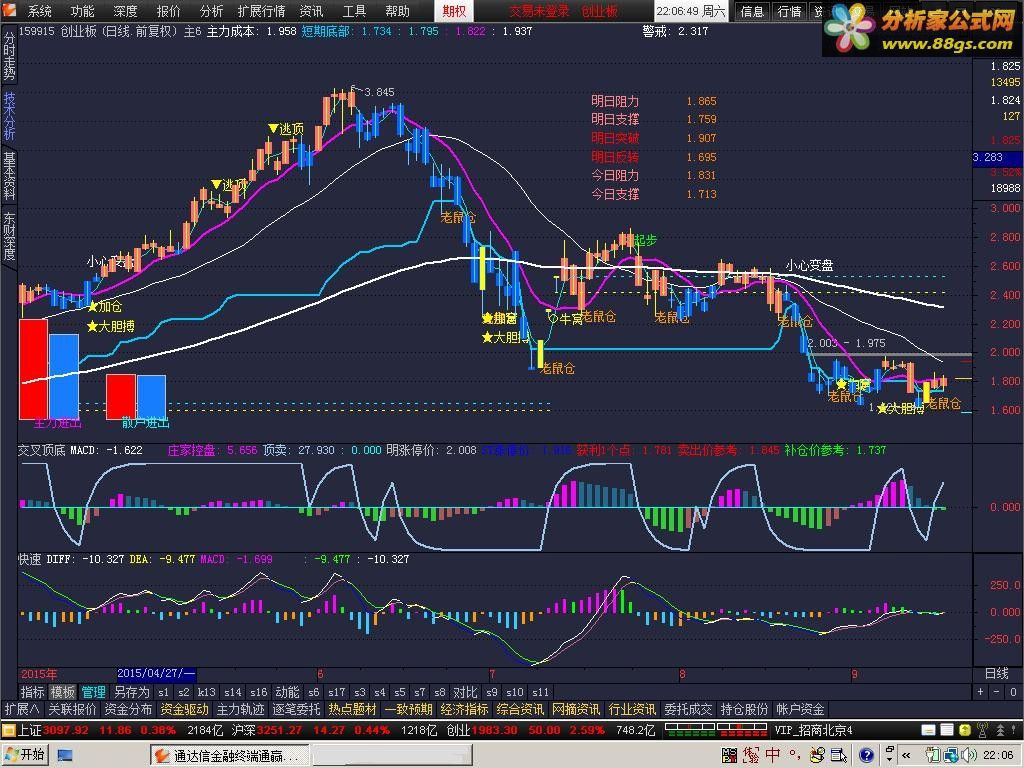1024x768 pixels.
Task: Click the 指标 tab in the bottom bar
Action: [x=33, y=692]
